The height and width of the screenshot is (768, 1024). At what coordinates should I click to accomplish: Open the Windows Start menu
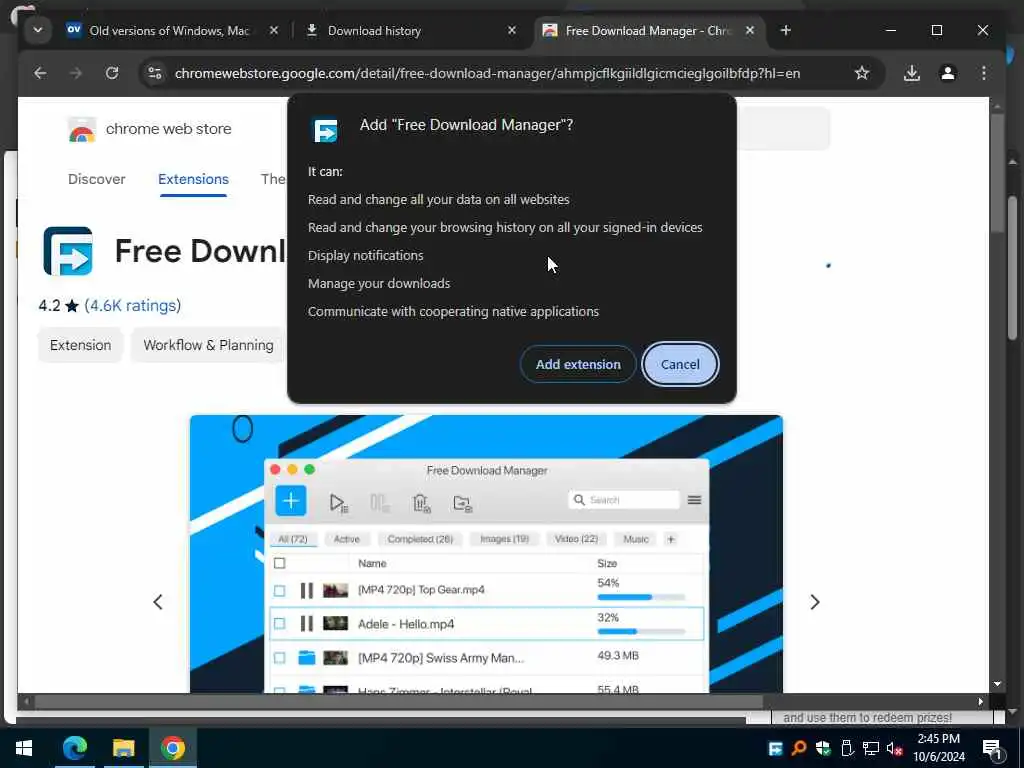24,748
